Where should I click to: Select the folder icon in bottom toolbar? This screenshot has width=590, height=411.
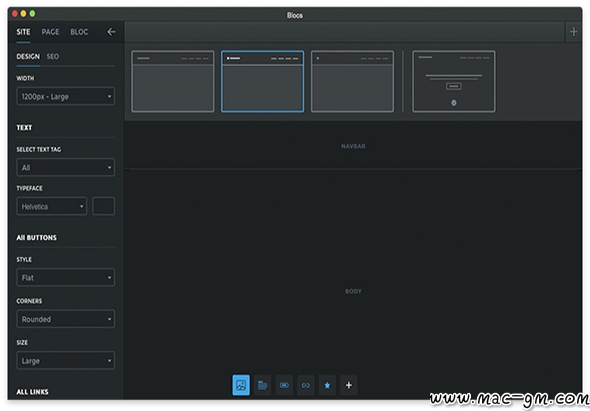click(262, 385)
